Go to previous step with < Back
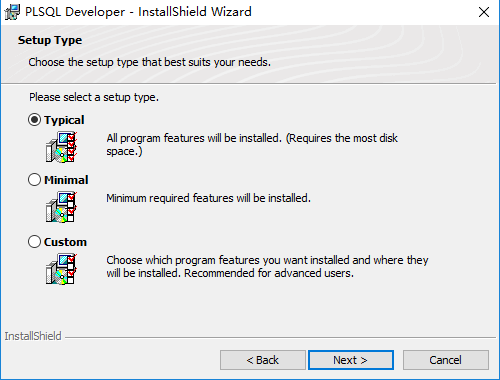The height and width of the screenshot is (380, 500). [x=263, y=360]
